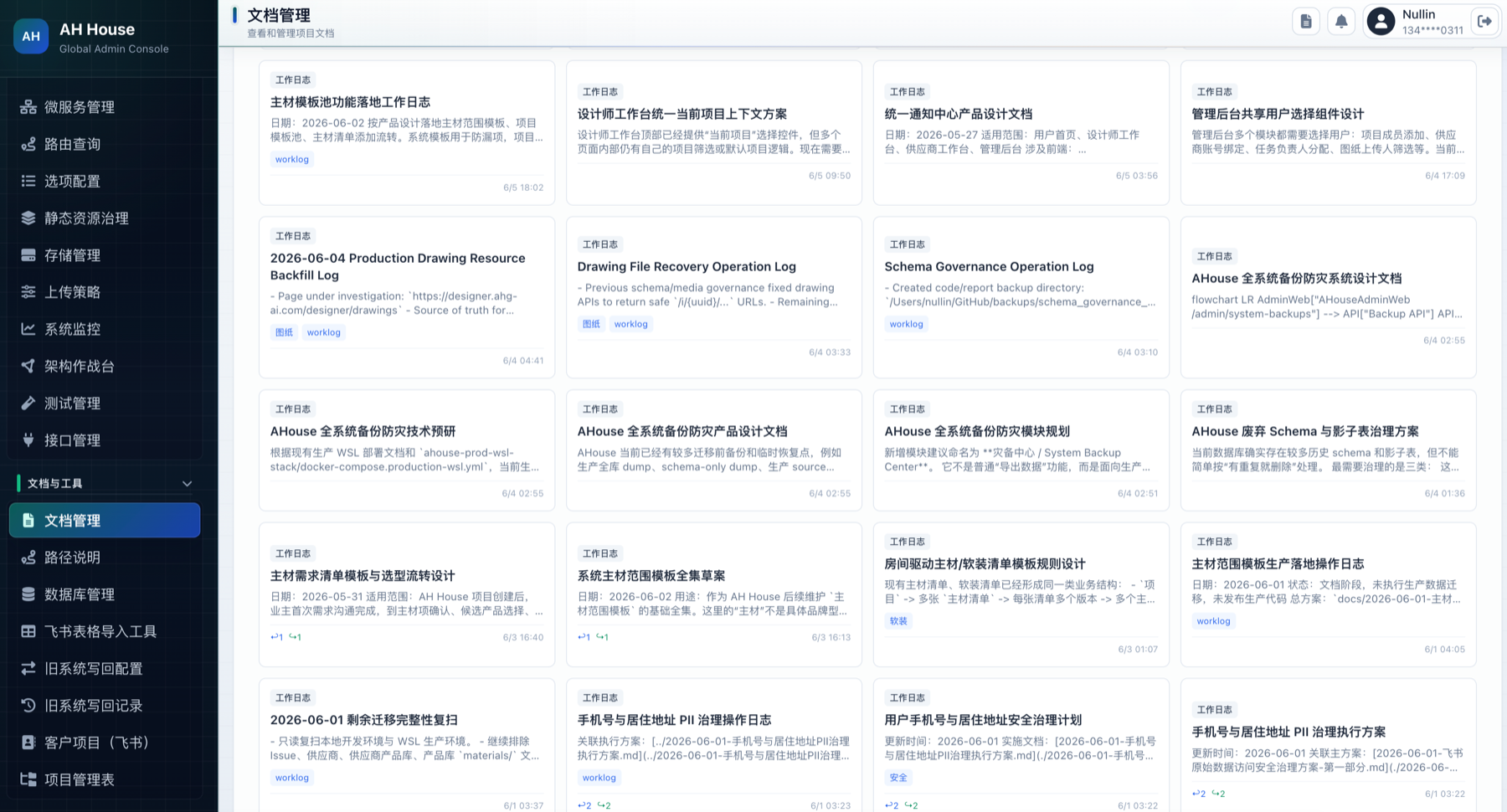Open the 2026-06-01 剩余迁移完整性复扫 card

pyautogui.click(x=407, y=745)
